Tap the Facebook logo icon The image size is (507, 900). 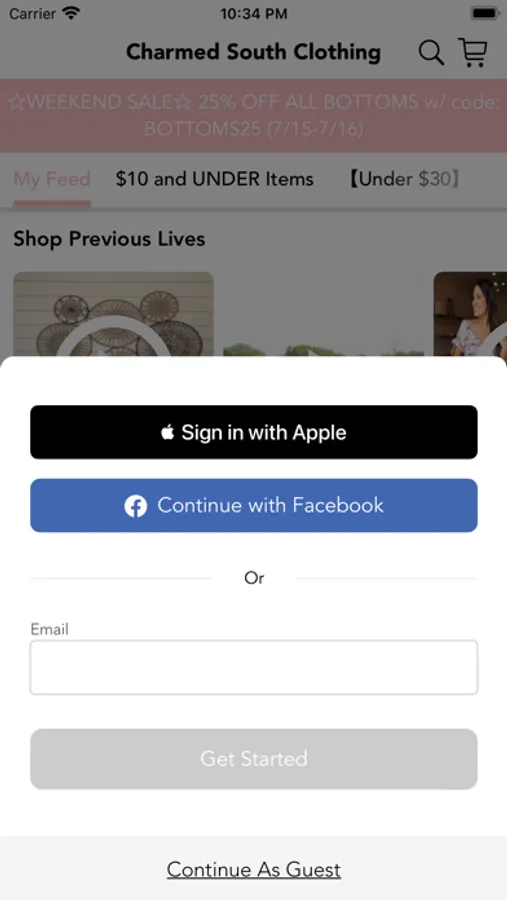136,506
